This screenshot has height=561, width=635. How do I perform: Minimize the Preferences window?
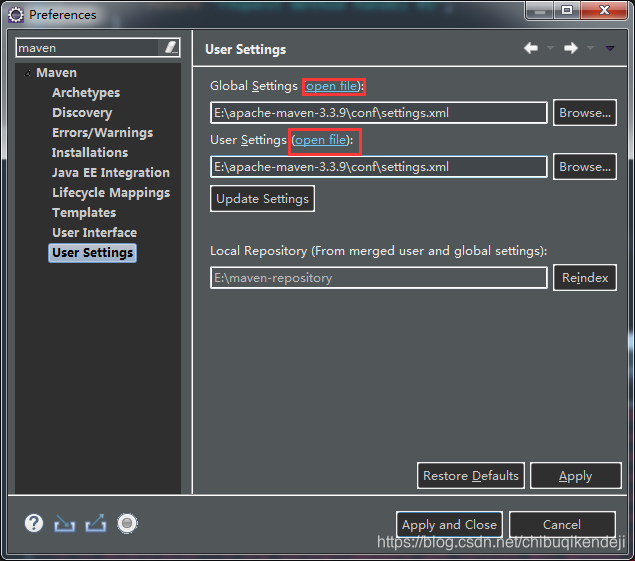(x=540, y=10)
